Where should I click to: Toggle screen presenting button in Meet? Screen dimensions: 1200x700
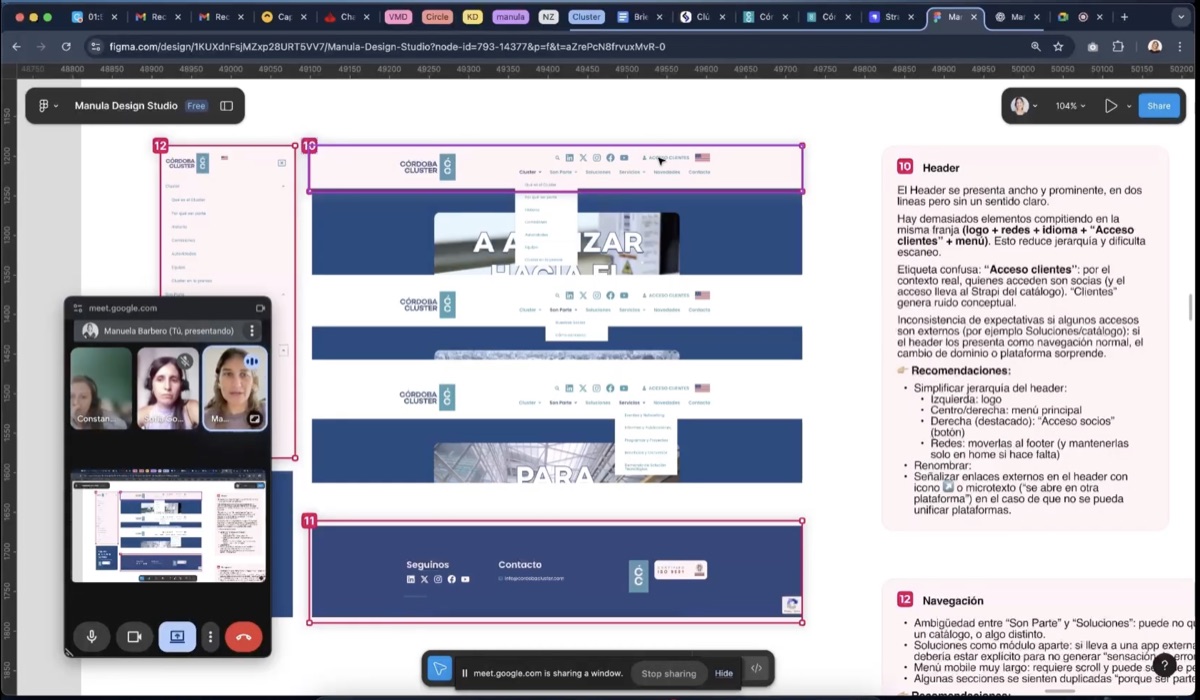(x=177, y=637)
